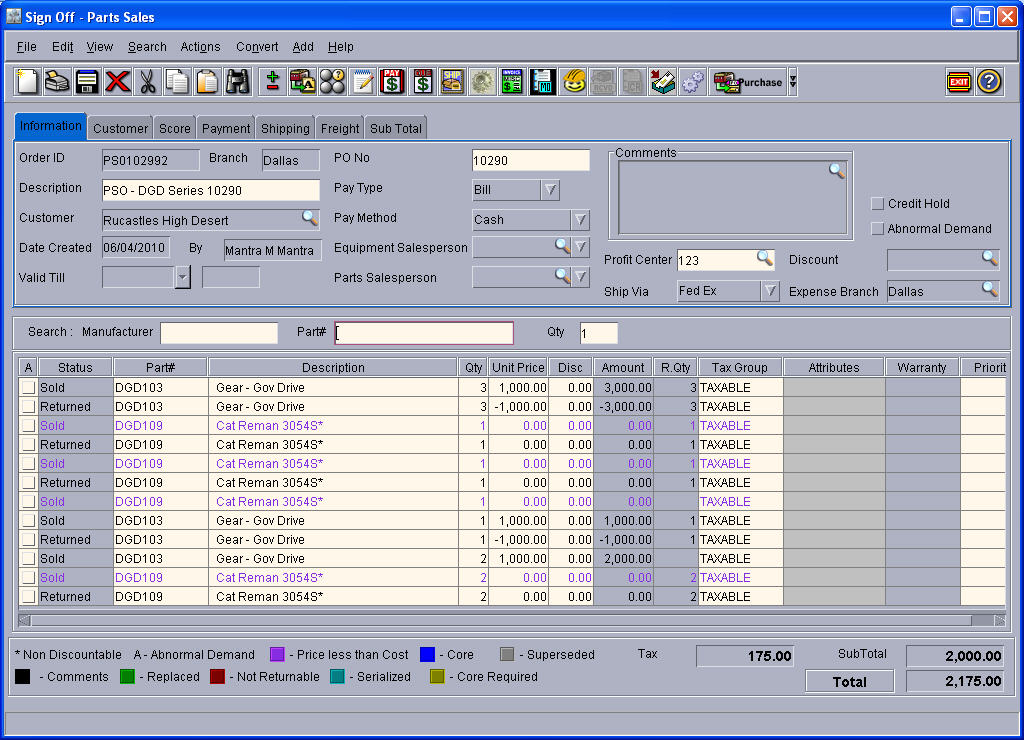Viewport: 1024px width, 740px height.
Task: Click the PAY dollar toolbar icon
Action: 392,82
